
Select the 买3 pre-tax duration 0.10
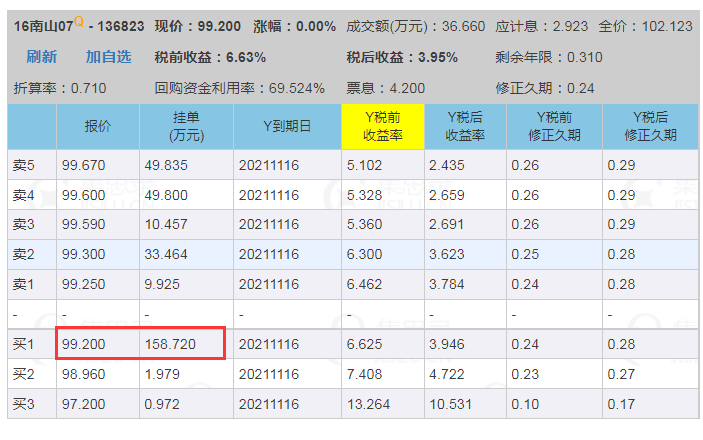525,404
